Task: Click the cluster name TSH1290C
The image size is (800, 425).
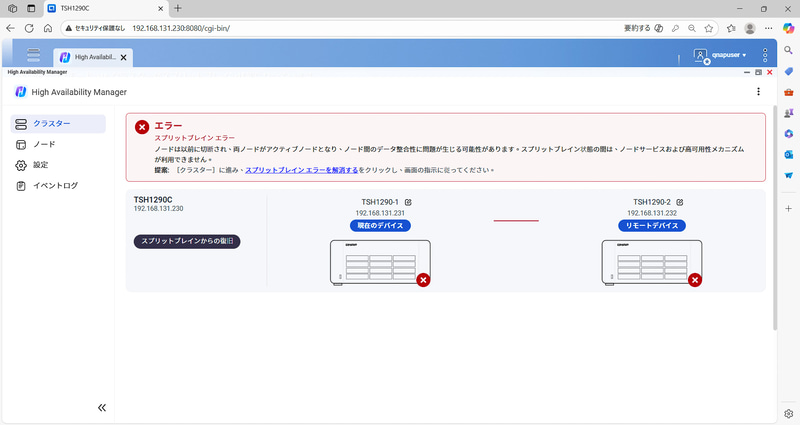Action: point(153,199)
